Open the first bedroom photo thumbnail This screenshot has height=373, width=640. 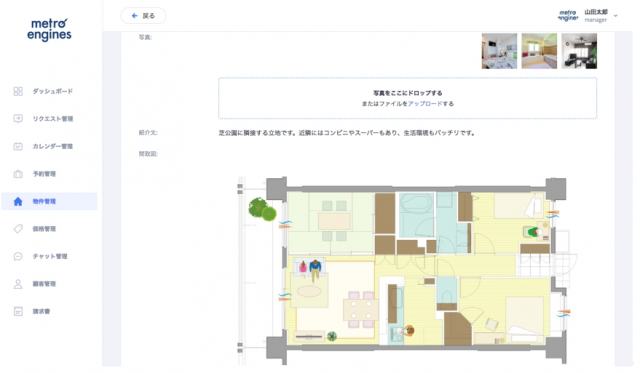[499, 51]
